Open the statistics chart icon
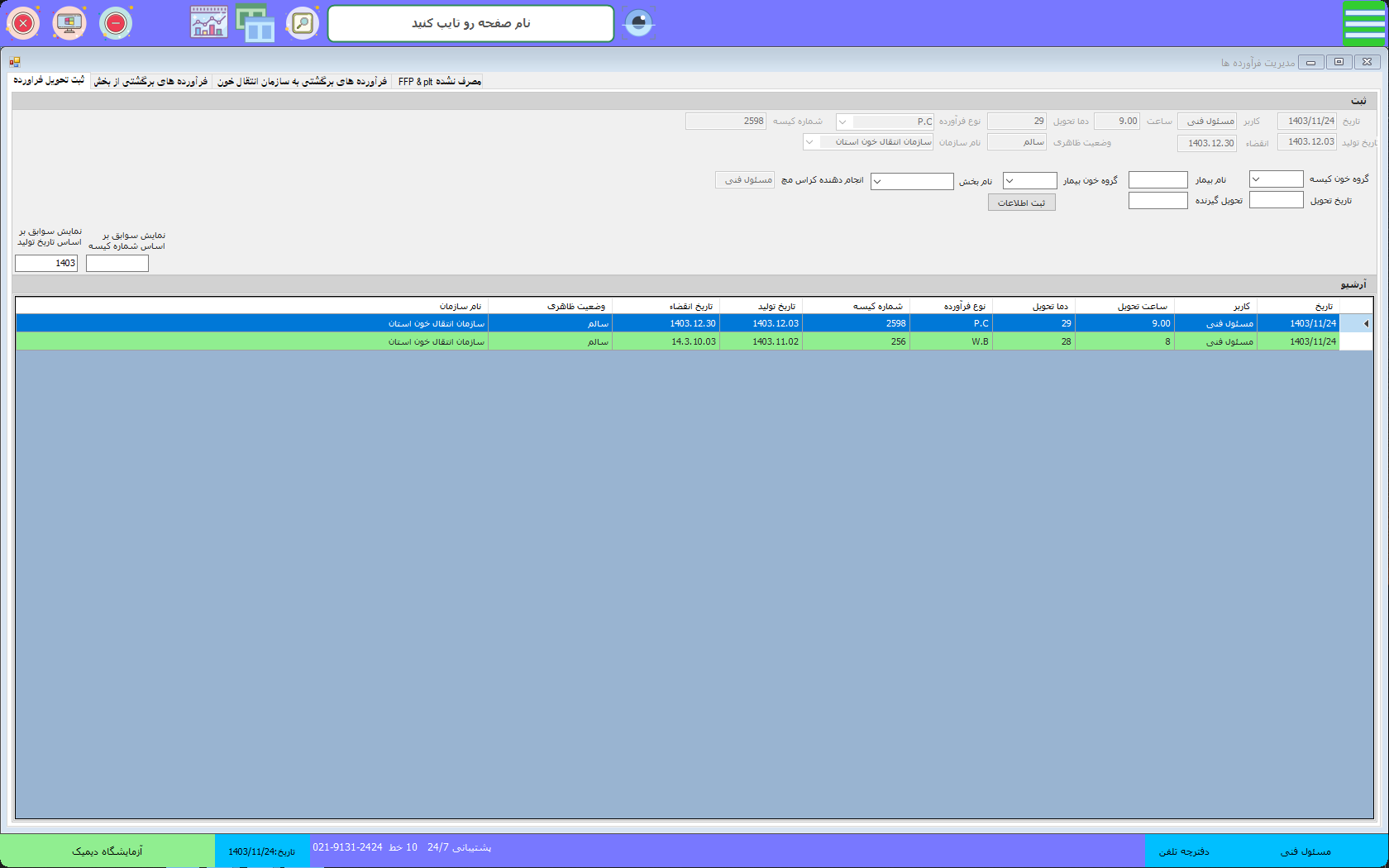The image size is (1389, 868). tap(209, 23)
